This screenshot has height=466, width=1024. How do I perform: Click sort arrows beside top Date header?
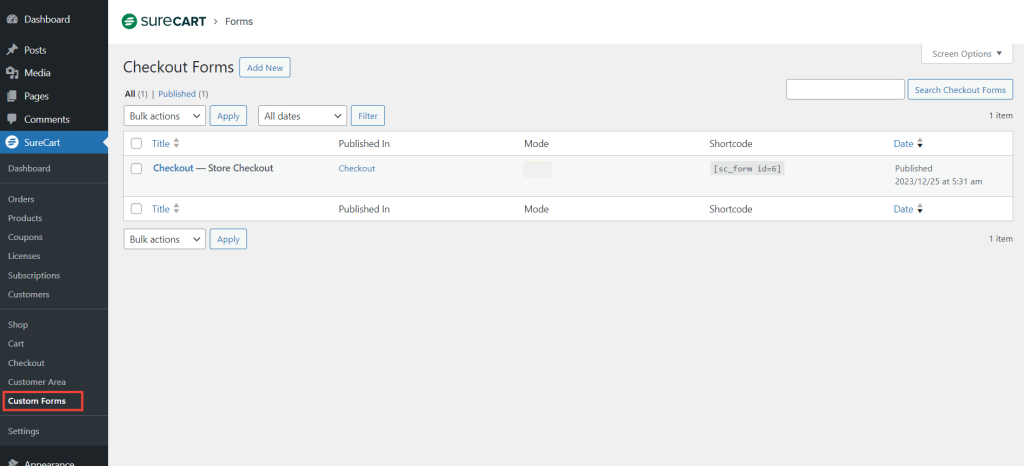point(920,144)
